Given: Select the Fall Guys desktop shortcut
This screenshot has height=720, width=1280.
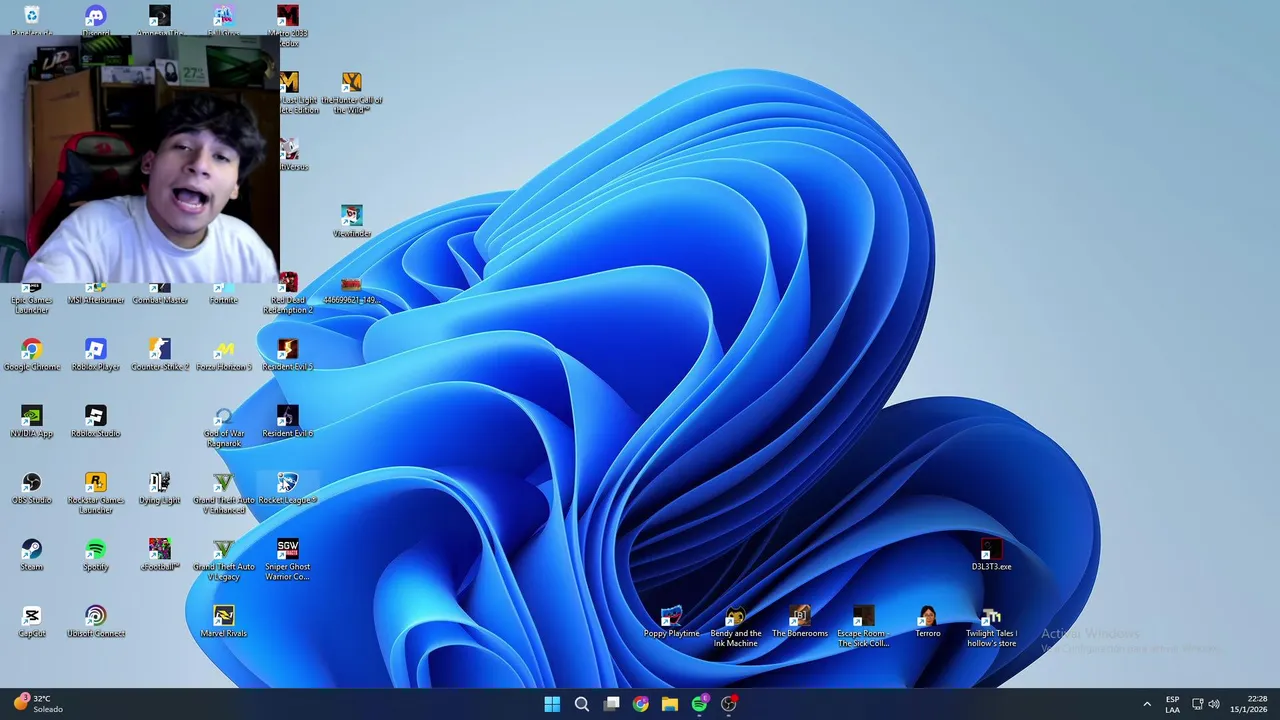Looking at the screenshot, I should 223,19.
